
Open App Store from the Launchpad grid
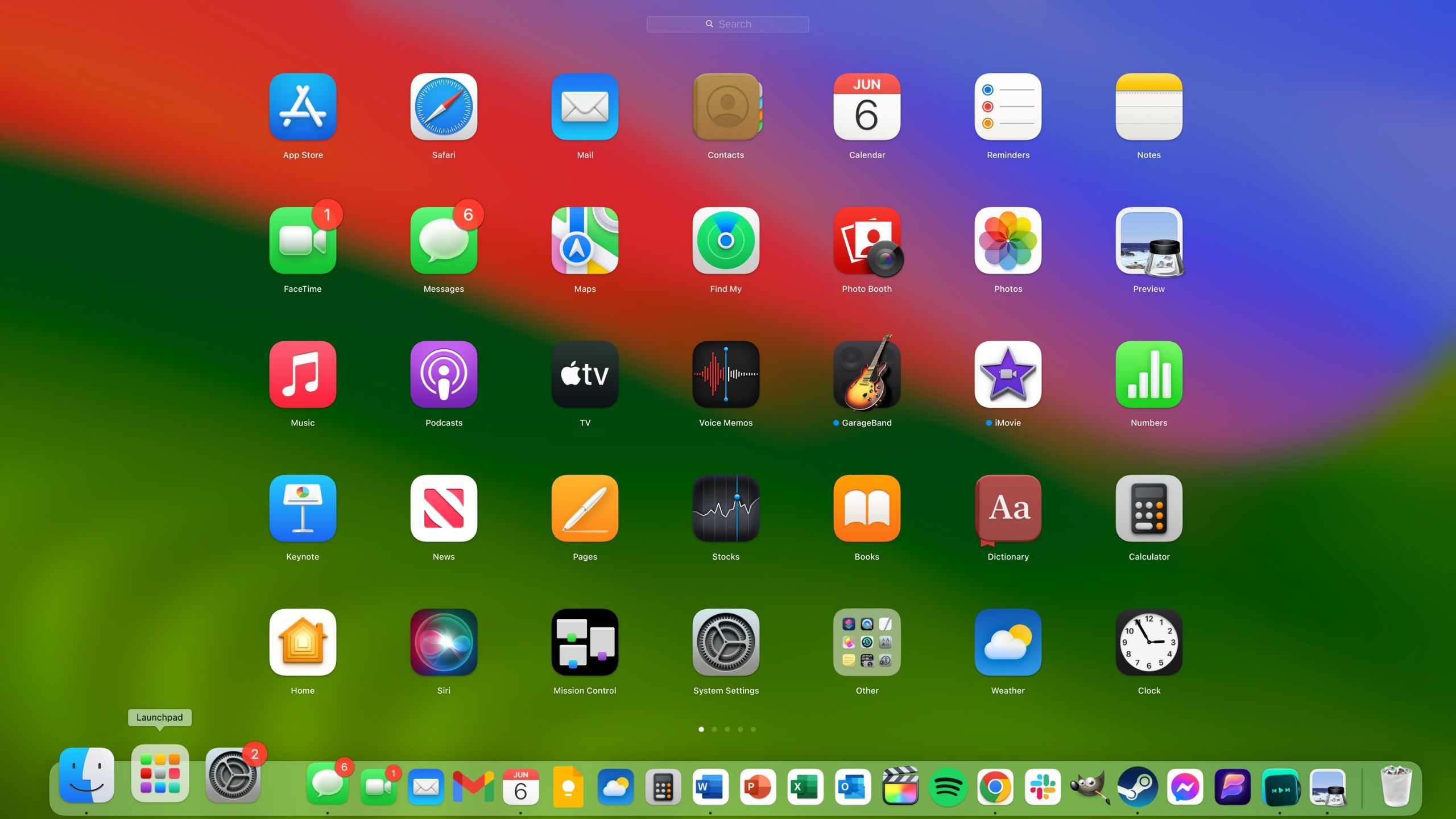[303, 107]
